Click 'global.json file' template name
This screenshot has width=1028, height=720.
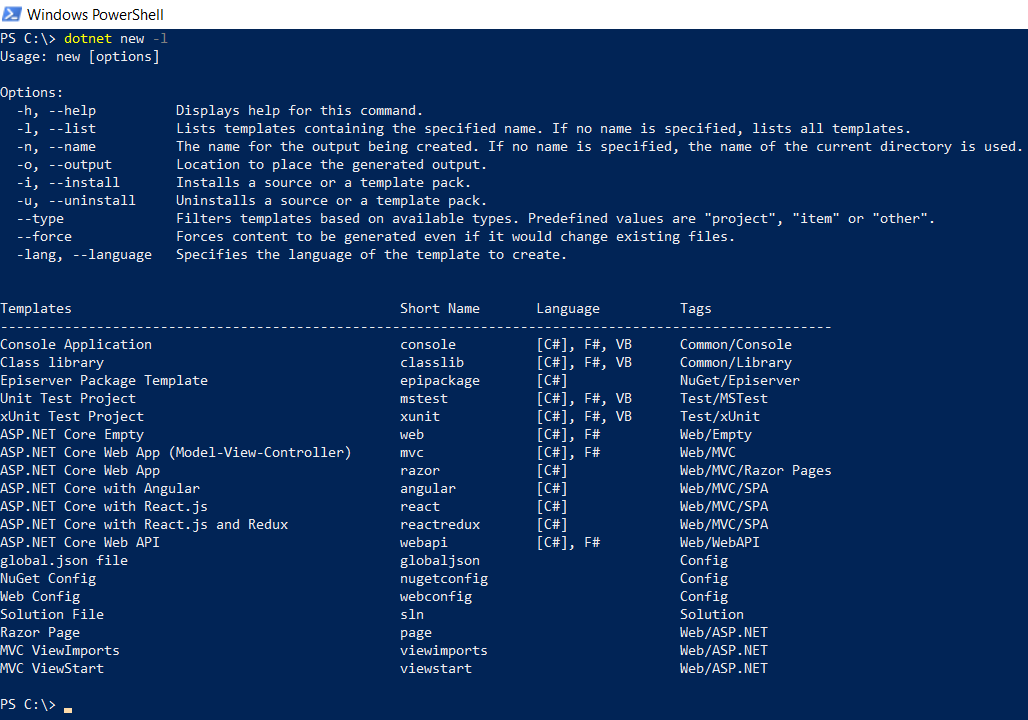click(64, 561)
